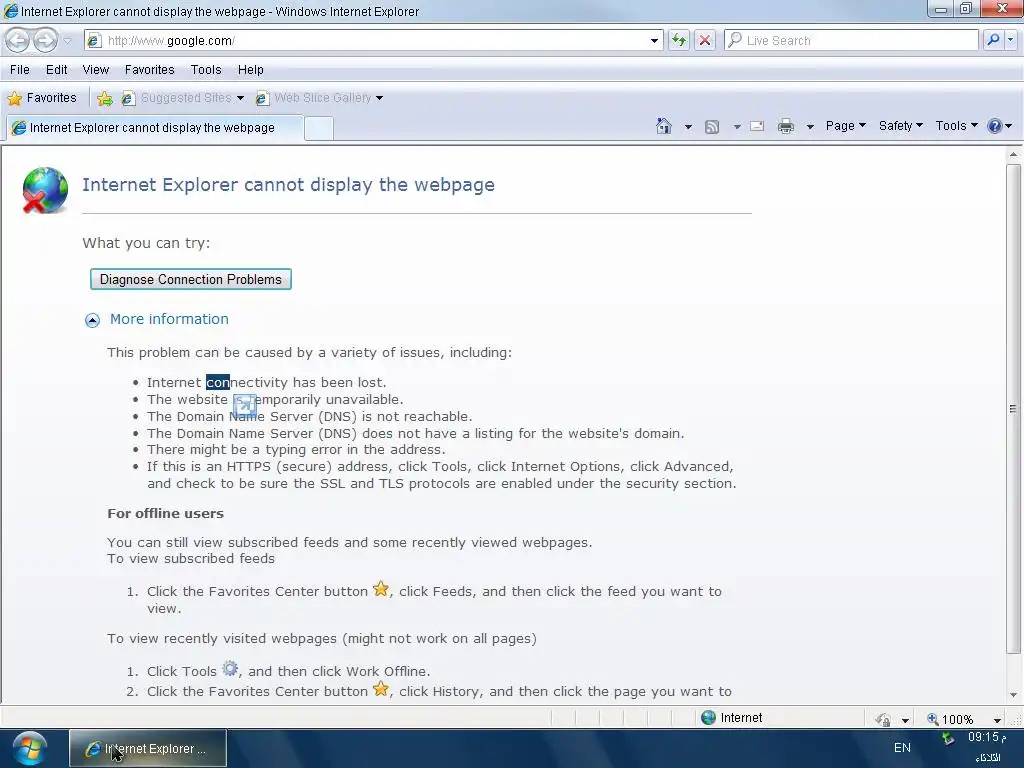This screenshot has width=1024, height=768.
Task: Click 'Internet connectivity has been lost.' text
Action: 266,382
